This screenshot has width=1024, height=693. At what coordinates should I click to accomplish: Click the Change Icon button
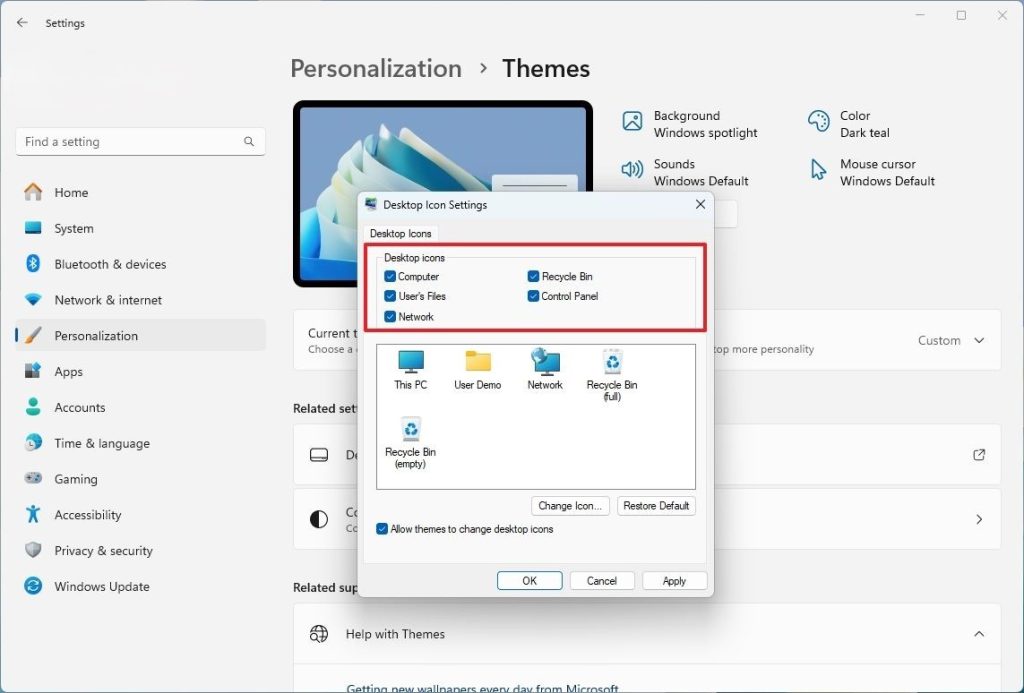point(569,506)
